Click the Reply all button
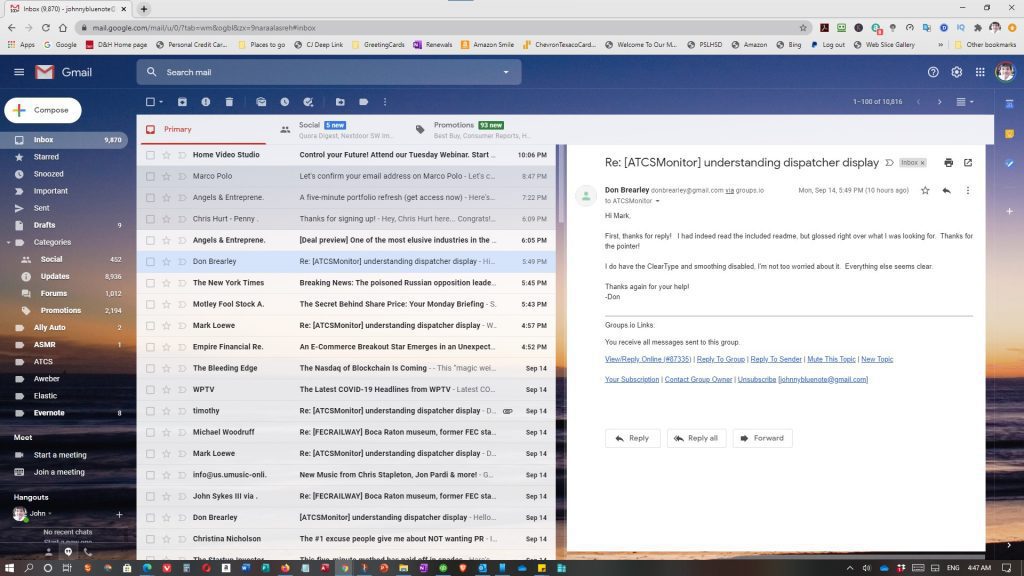 [x=696, y=438]
